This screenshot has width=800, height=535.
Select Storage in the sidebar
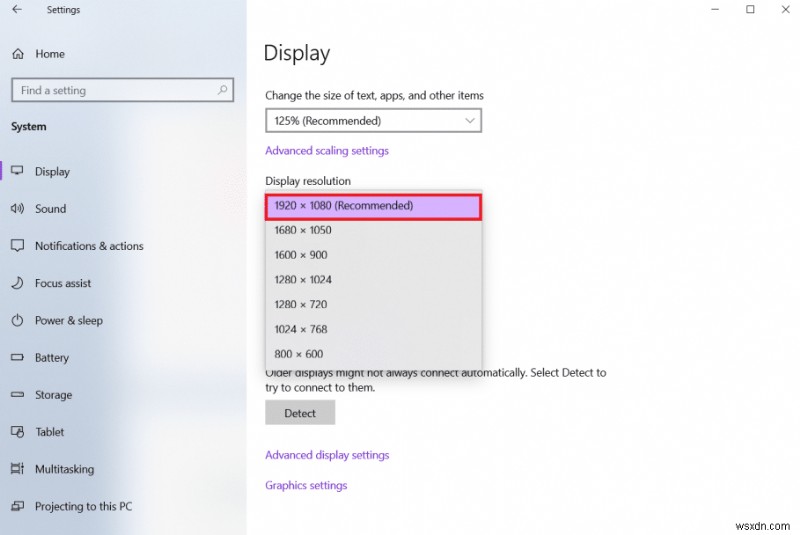[54, 395]
